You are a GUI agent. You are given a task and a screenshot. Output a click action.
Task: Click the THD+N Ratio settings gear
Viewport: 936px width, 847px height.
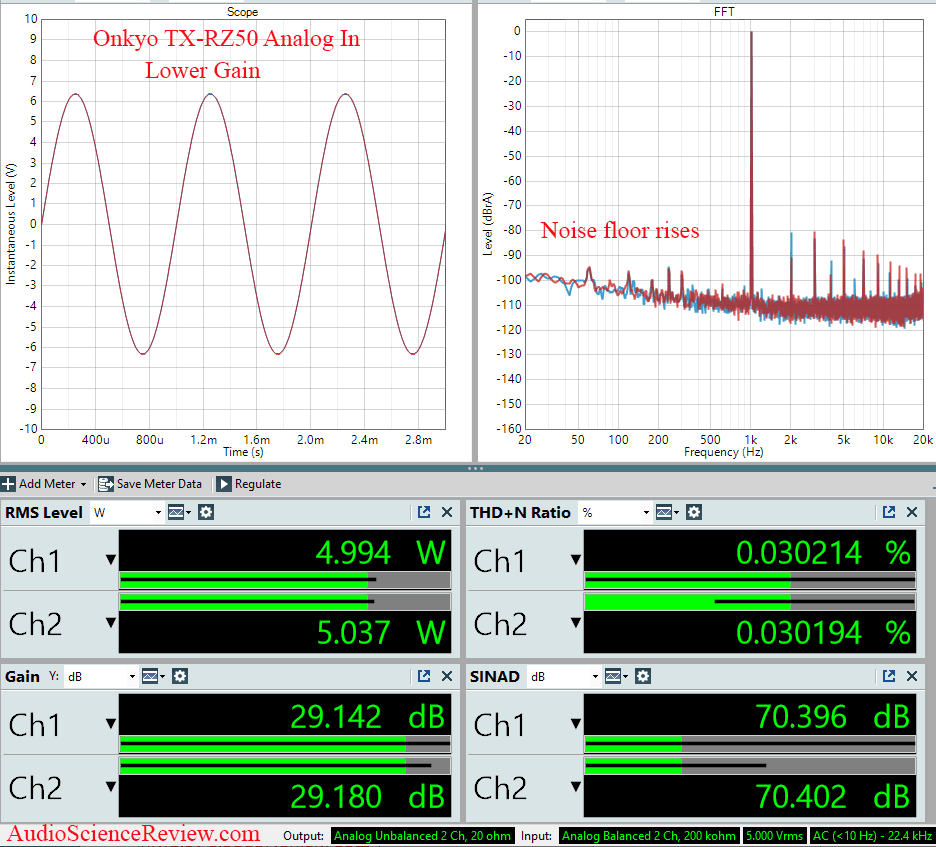693,512
